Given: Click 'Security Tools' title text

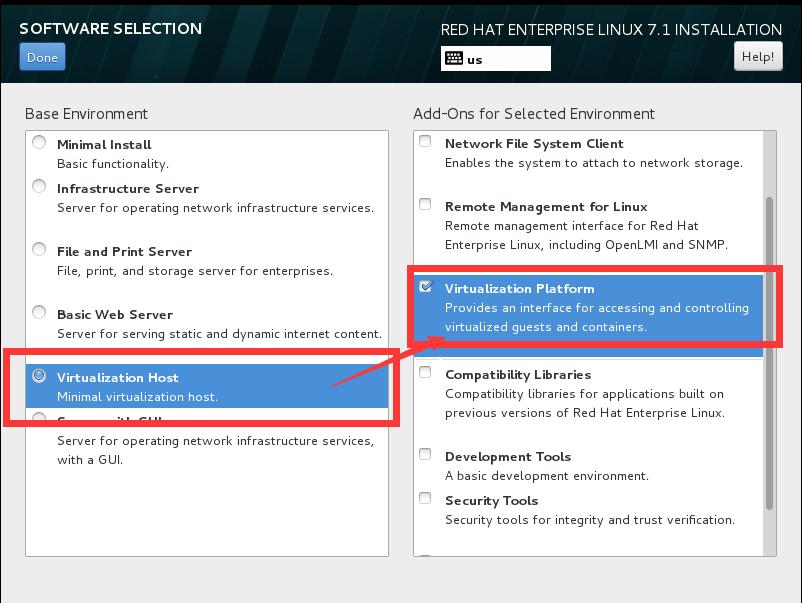Looking at the screenshot, I should [492, 501].
